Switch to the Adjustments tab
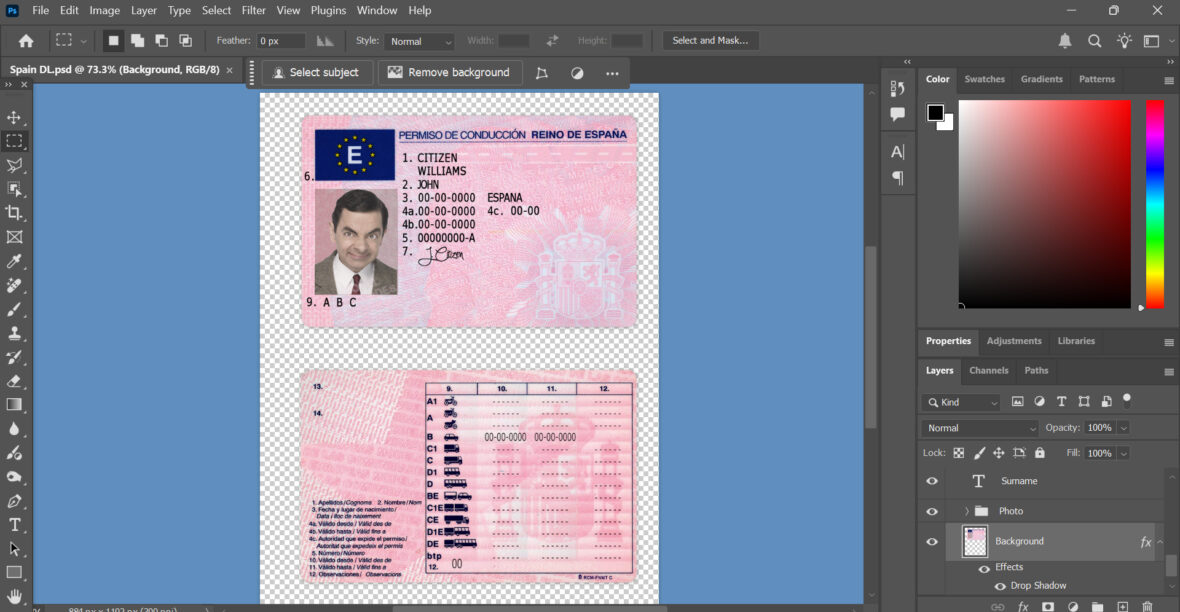 pyautogui.click(x=1014, y=341)
